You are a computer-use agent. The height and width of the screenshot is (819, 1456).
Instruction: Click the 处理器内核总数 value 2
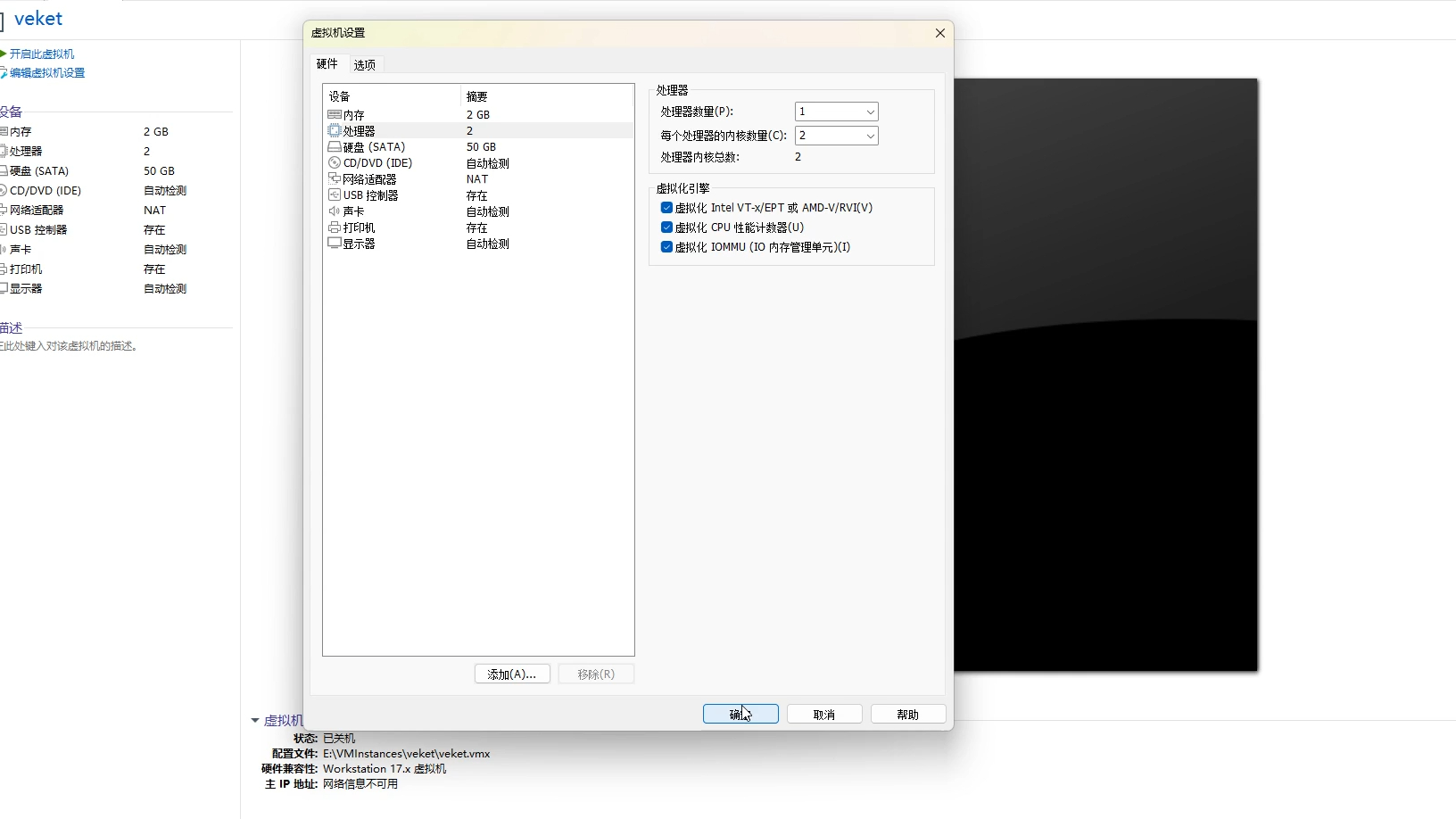coord(798,157)
